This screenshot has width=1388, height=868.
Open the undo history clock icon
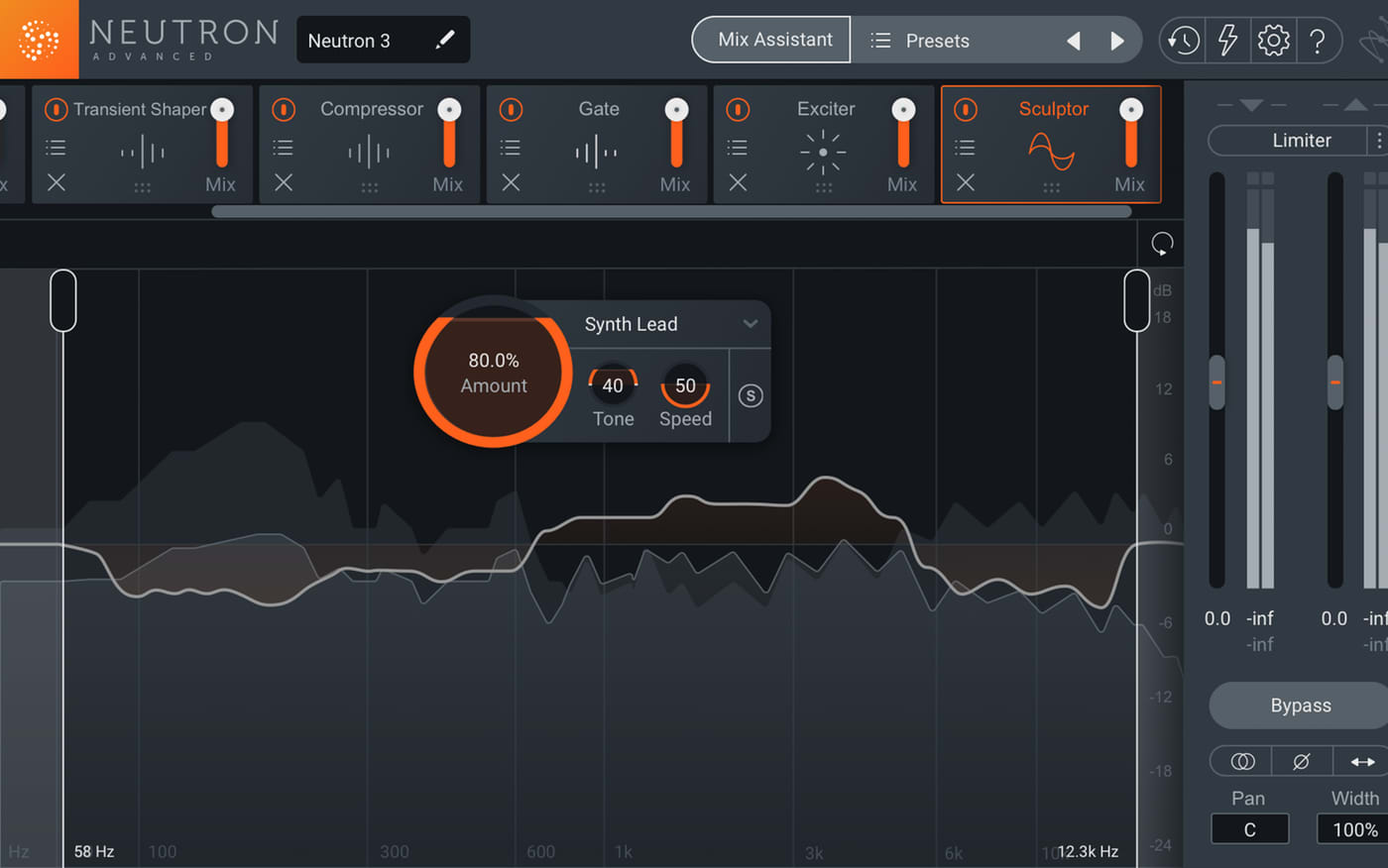coord(1183,41)
